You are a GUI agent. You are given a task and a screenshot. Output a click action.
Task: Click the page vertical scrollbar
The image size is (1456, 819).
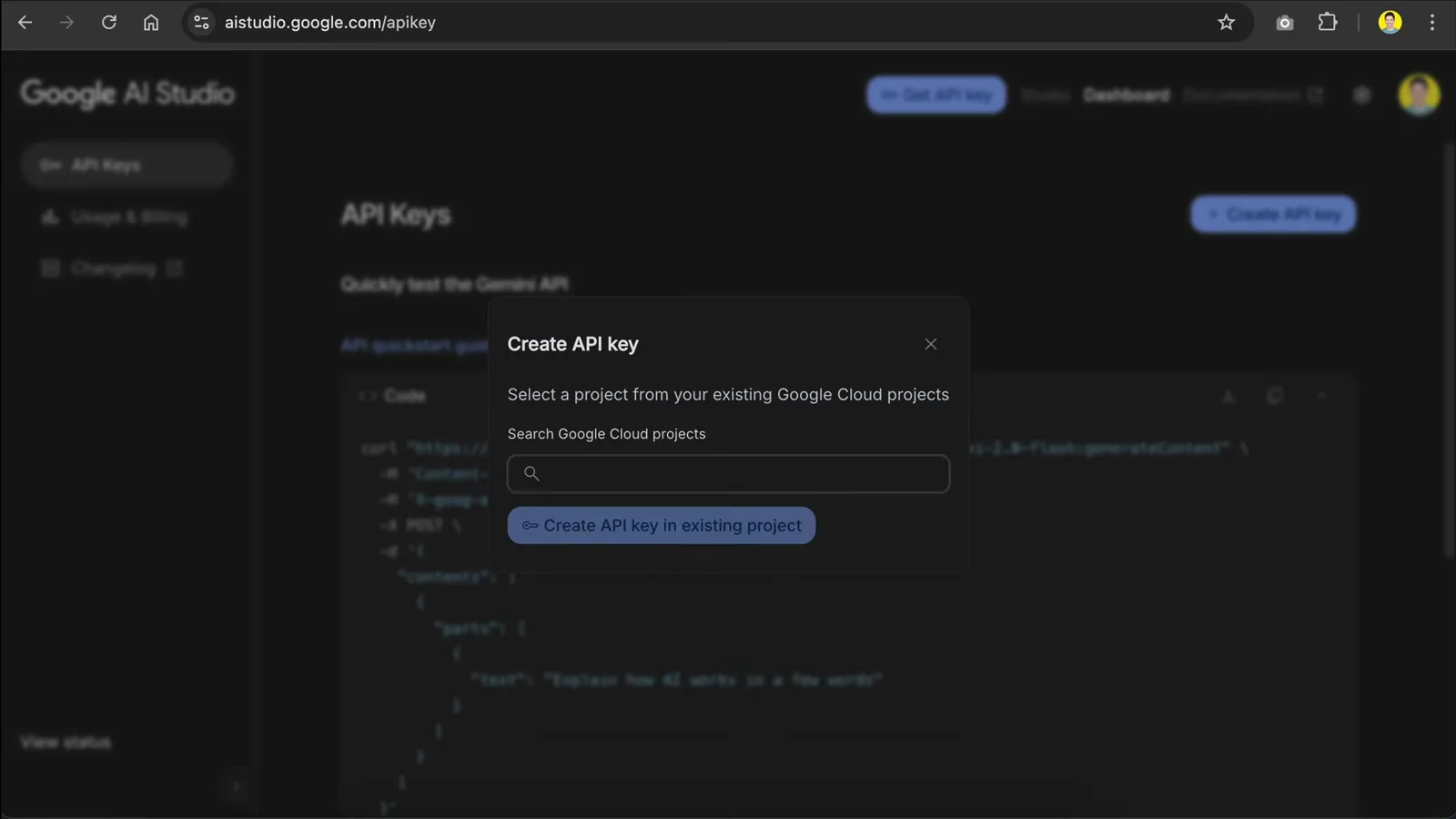[1450, 350]
